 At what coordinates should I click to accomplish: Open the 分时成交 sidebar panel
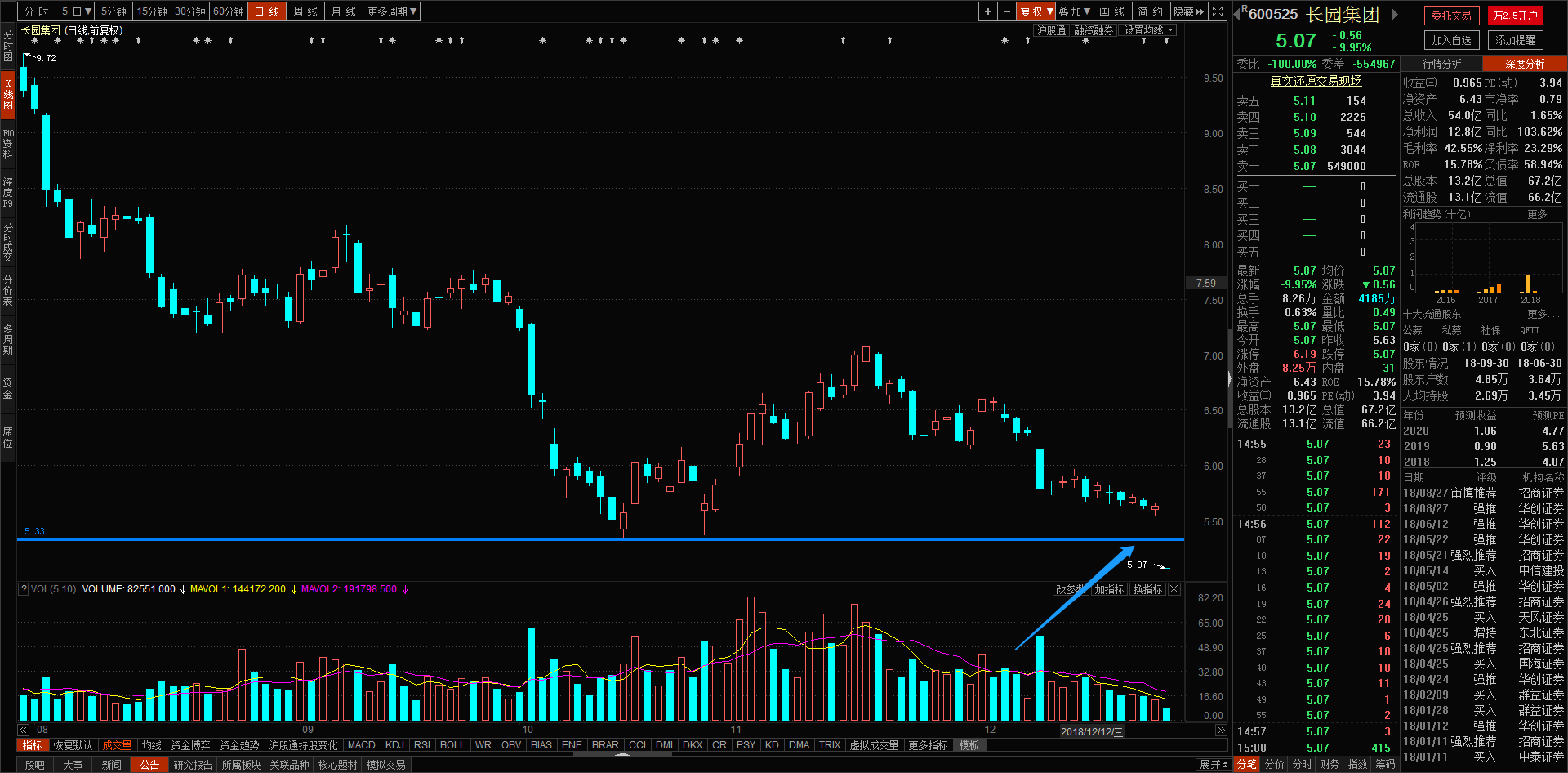8,242
